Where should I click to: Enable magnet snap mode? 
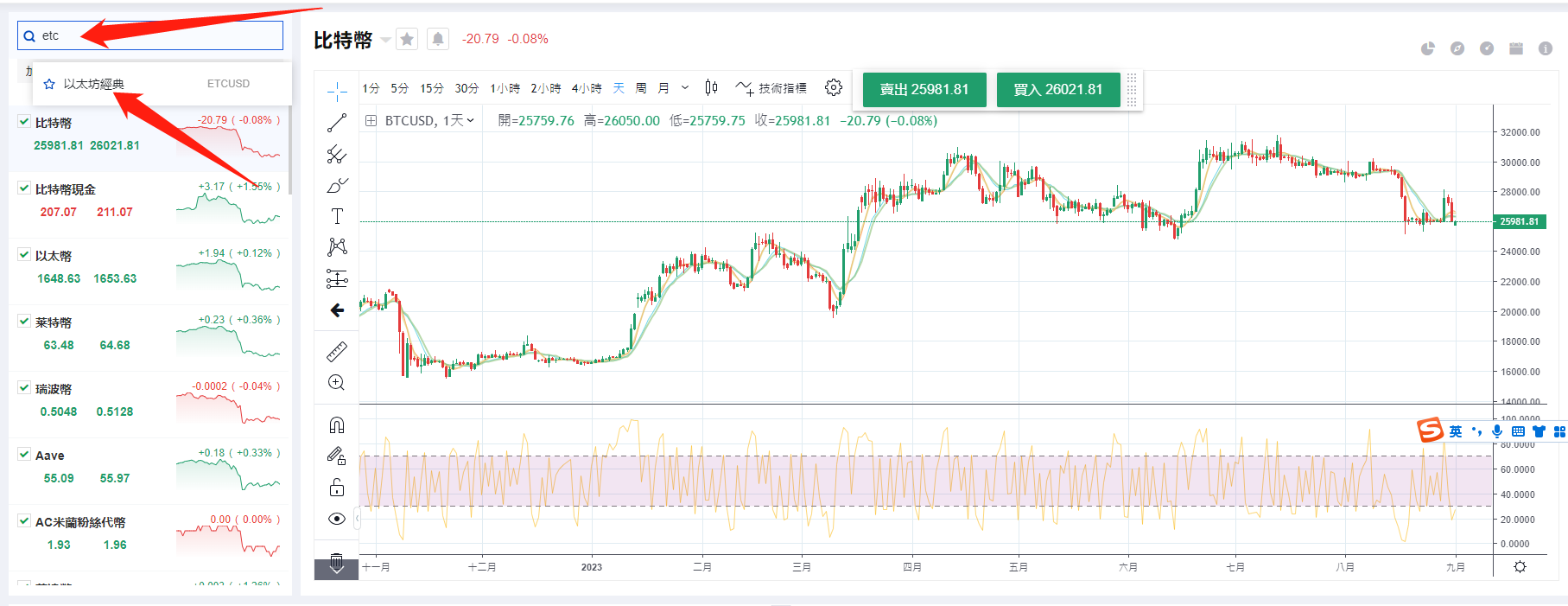coord(337,424)
